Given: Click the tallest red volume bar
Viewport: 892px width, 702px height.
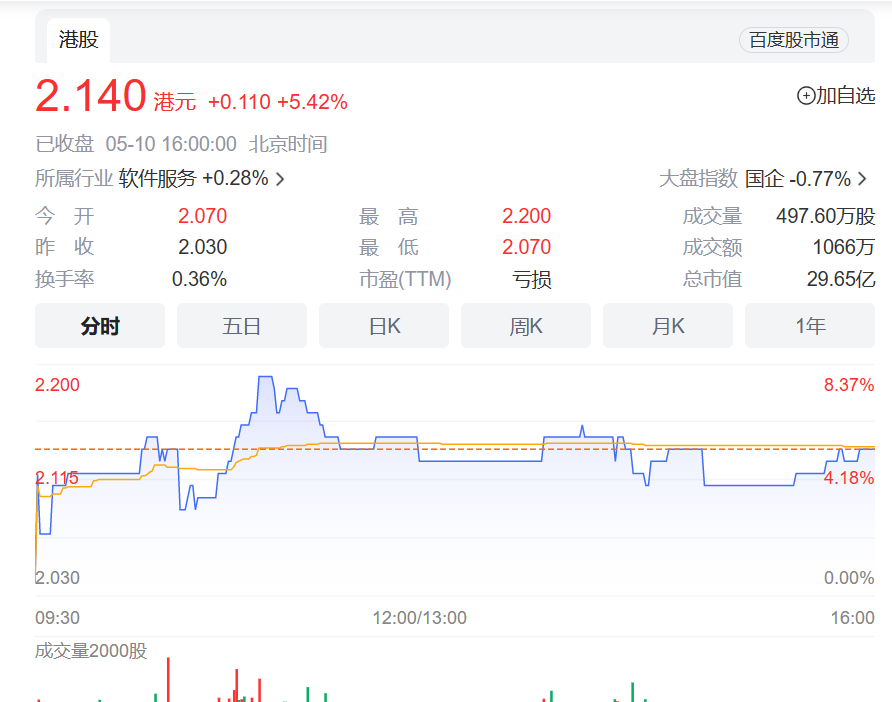Looking at the screenshot, I should pos(168,679).
